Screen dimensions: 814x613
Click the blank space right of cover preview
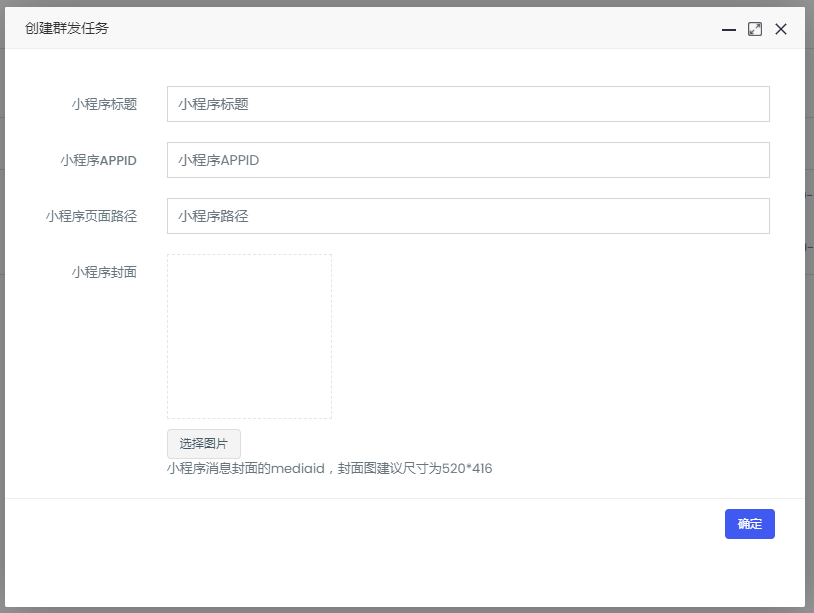pos(550,336)
